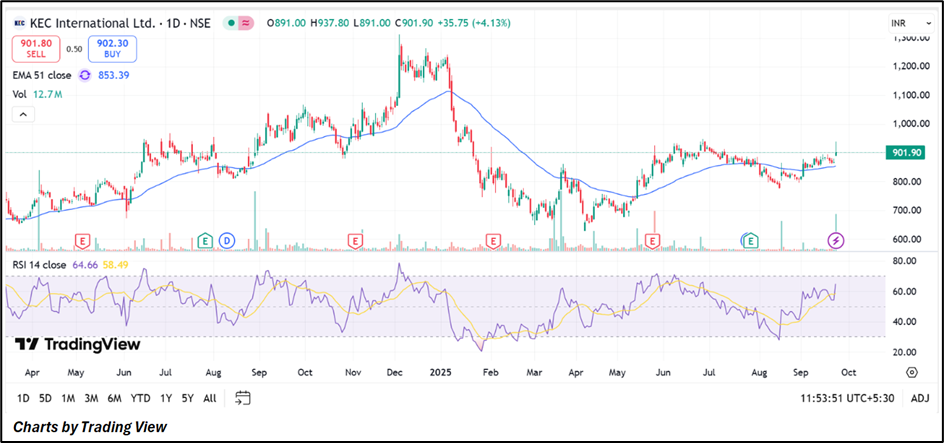
Task: Click the pink data-mode wave icon
Action: (x=246, y=23)
